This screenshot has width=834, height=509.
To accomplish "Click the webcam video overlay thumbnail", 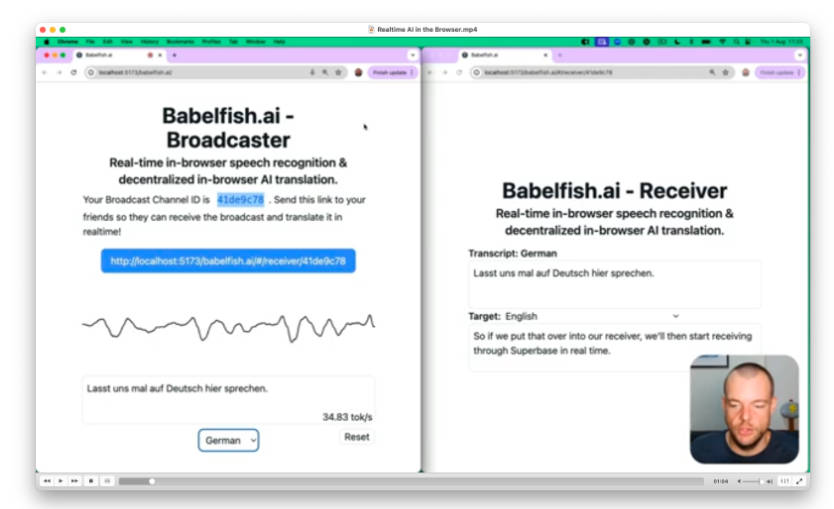I will 744,409.
